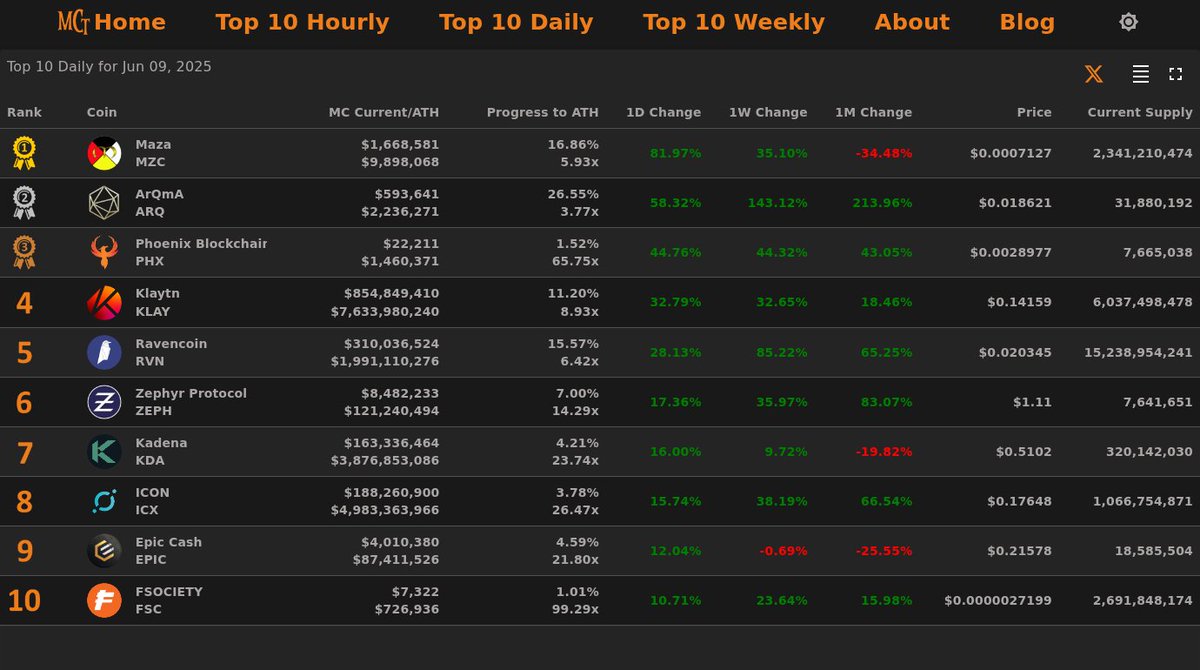This screenshot has width=1200, height=670.
Task: Click the ICON coin name
Action: [x=153, y=492]
